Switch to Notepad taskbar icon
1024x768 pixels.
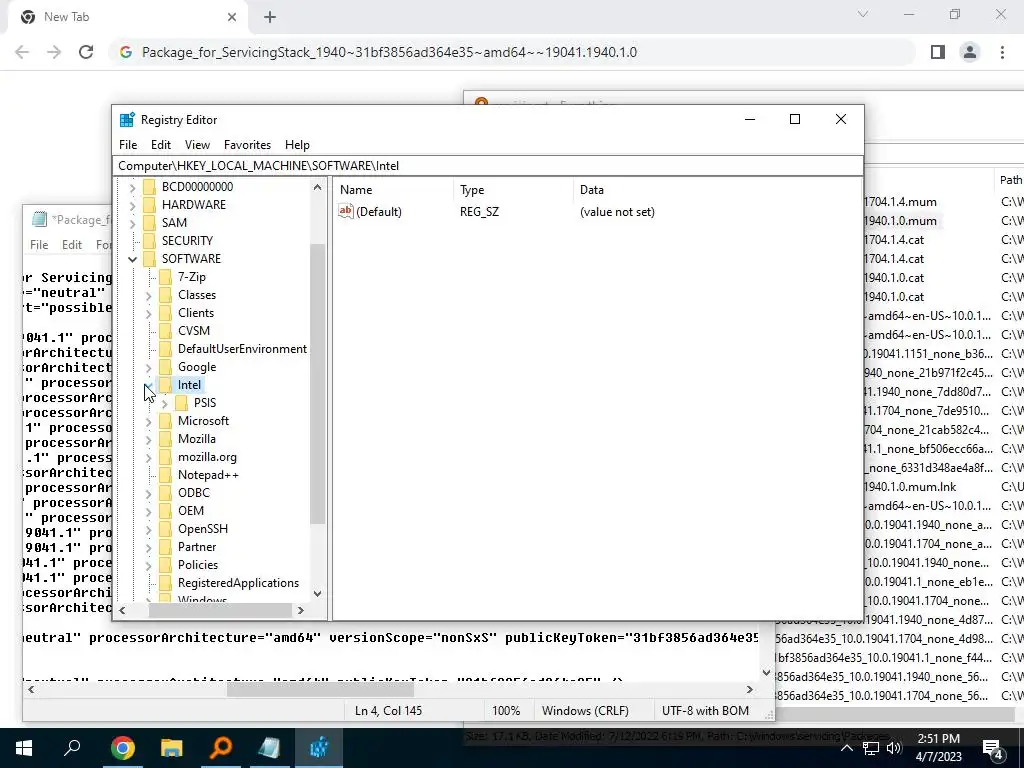tap(270, 748)
